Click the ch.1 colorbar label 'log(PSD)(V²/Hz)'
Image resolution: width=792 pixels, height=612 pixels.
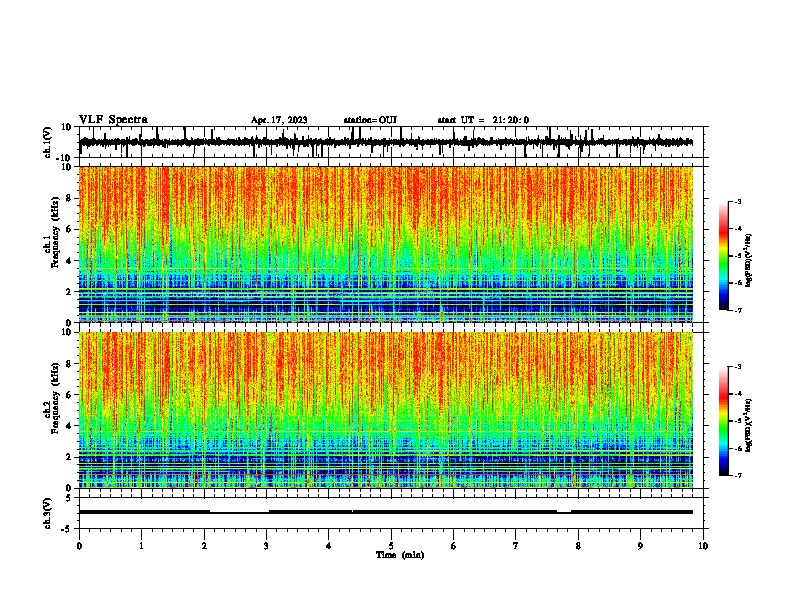[748, 261]
